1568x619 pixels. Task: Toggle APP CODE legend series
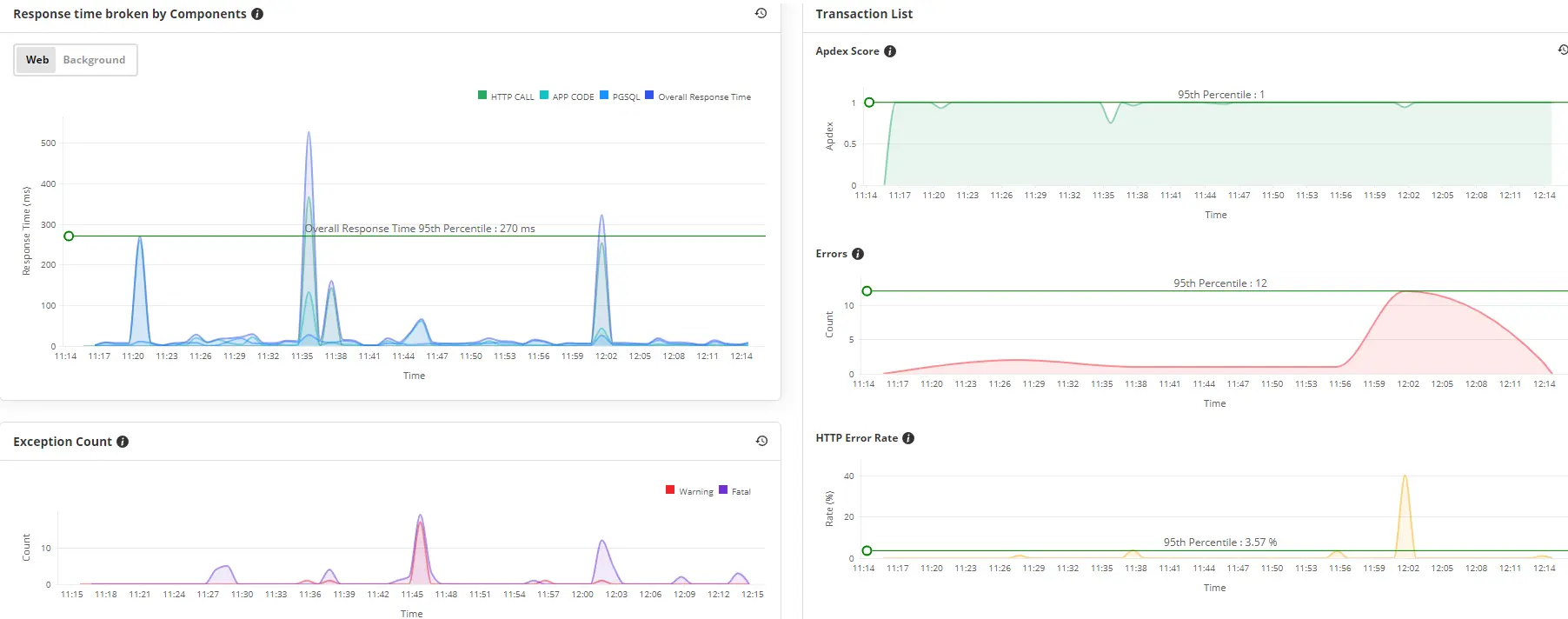(x=567, y=97)
